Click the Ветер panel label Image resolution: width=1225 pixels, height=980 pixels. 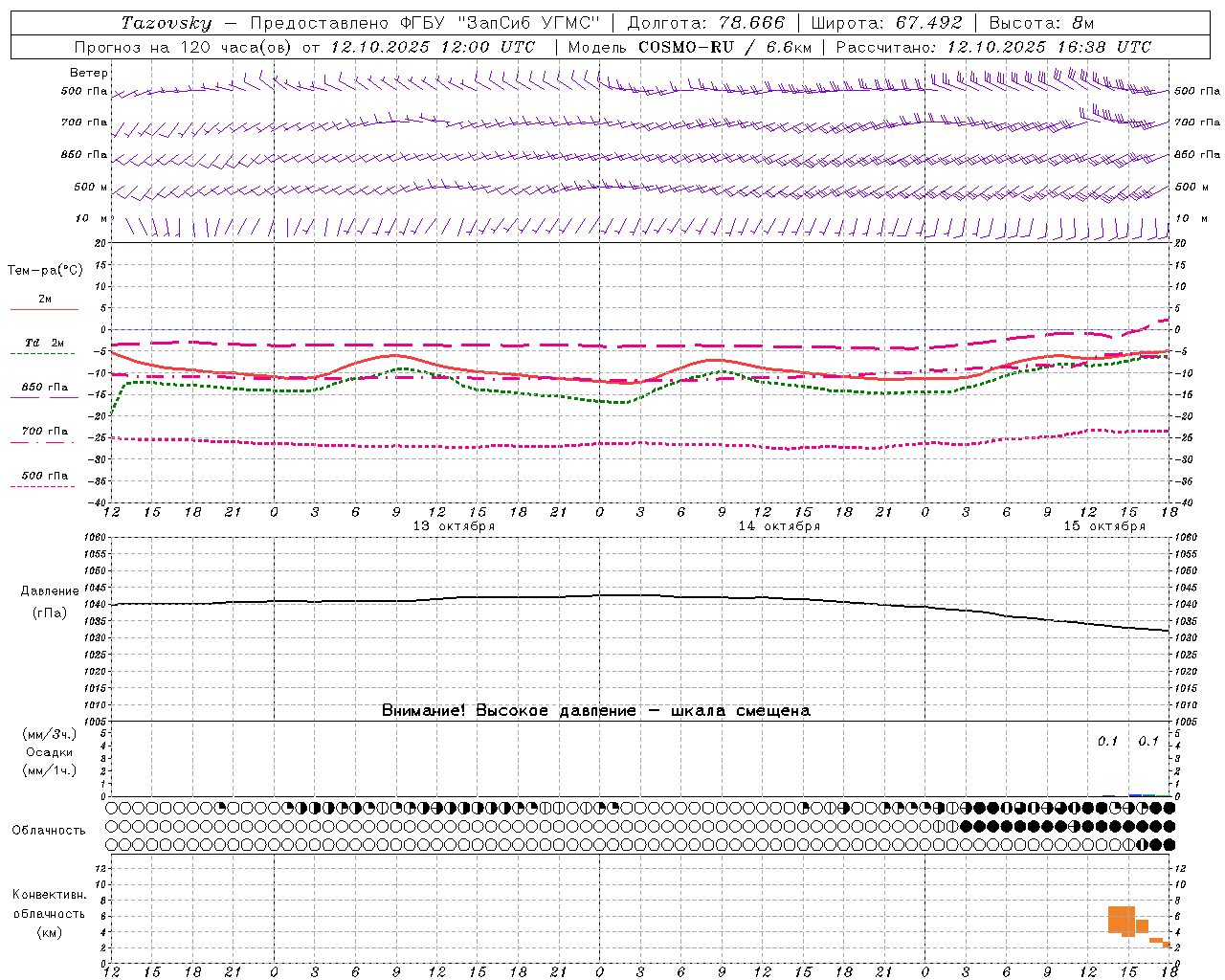pos(89,73)
